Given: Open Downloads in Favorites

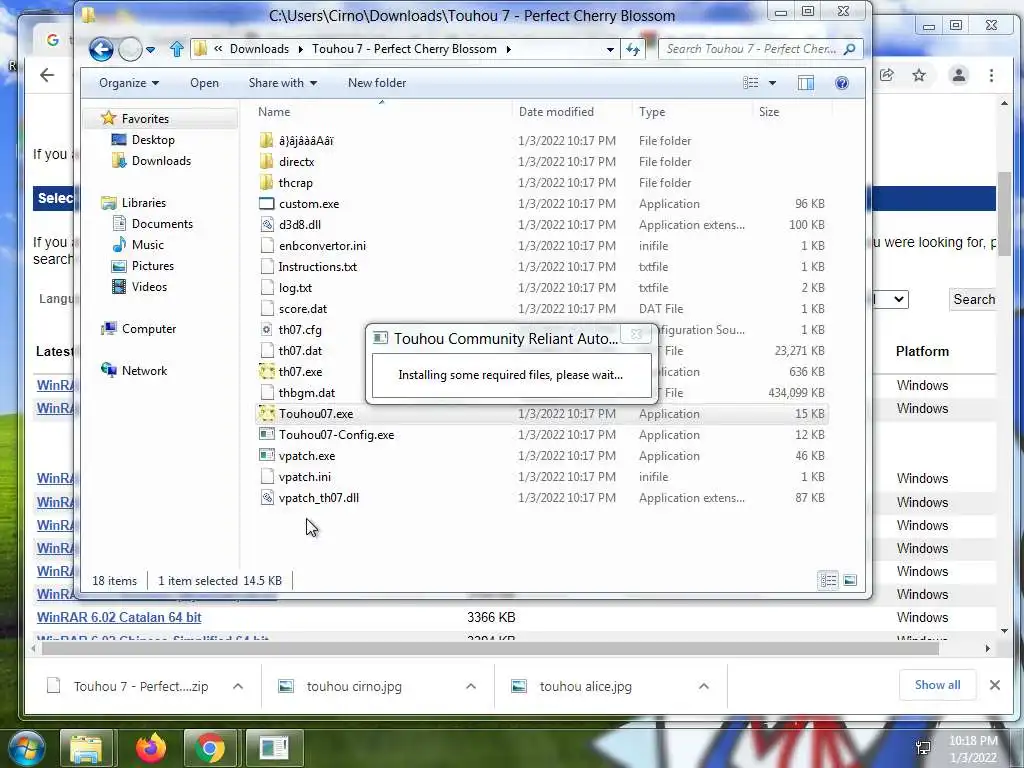Looking at the screenshot, I should click(161, 161).
